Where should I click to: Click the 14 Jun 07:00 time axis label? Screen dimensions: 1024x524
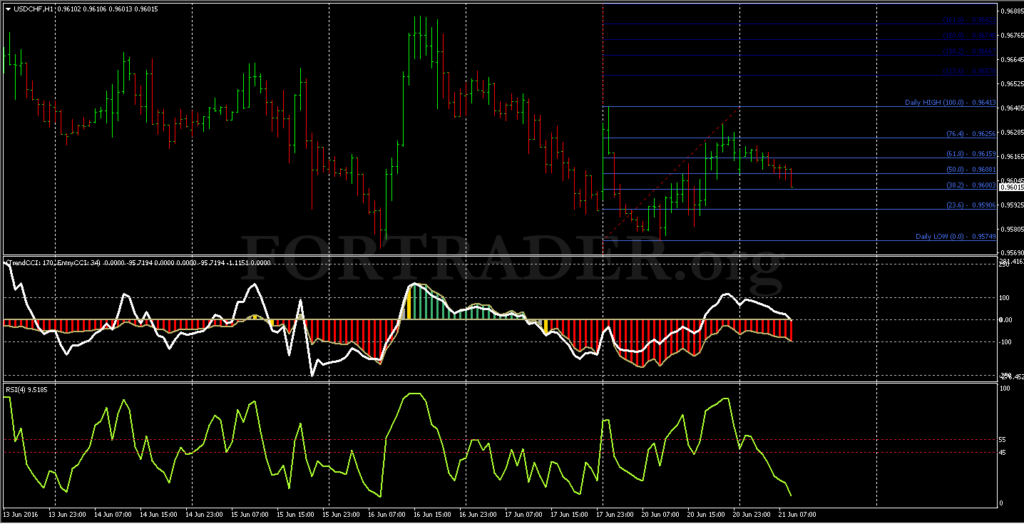pos(110,514)
